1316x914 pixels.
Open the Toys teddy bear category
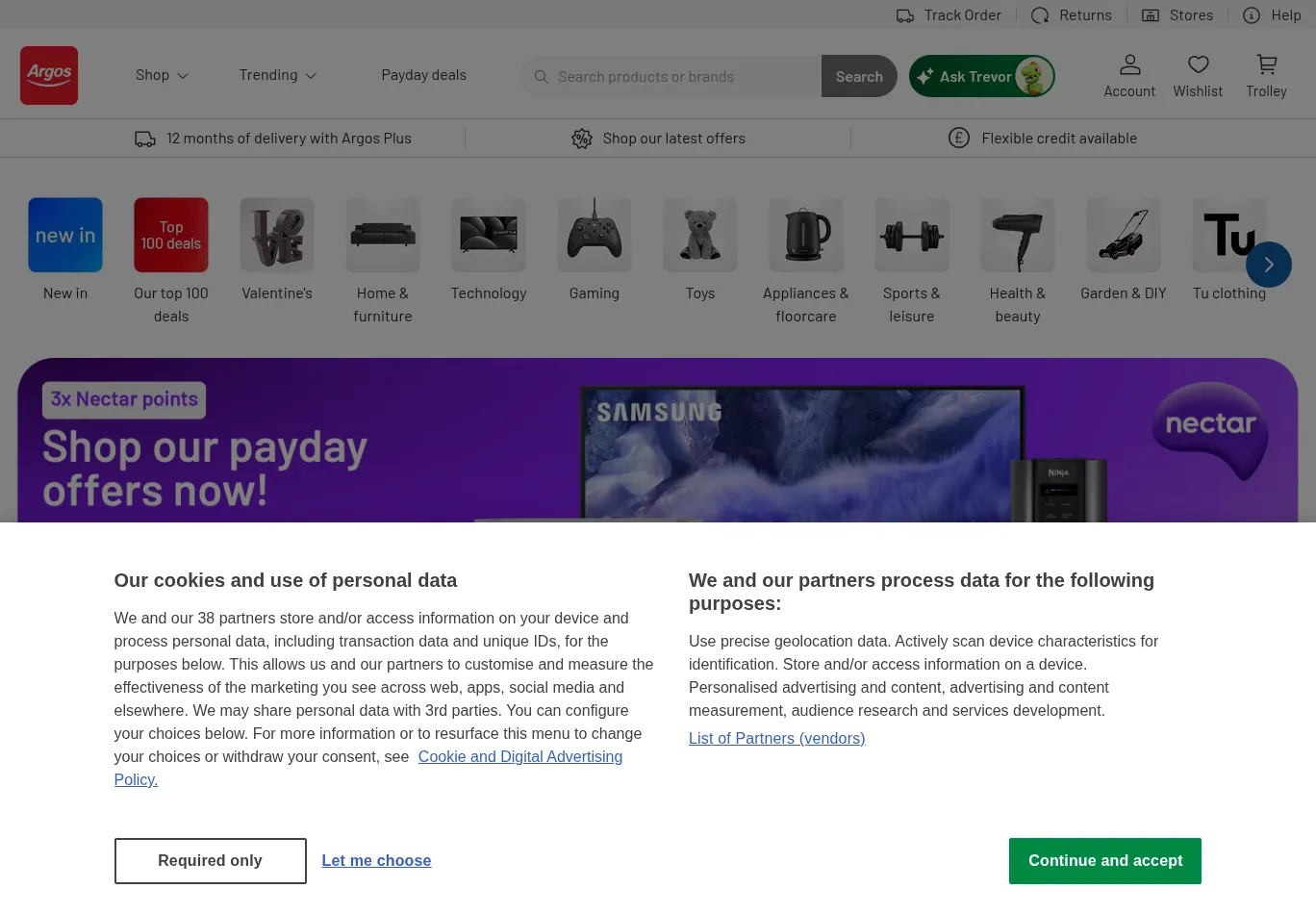coord(700,235)
